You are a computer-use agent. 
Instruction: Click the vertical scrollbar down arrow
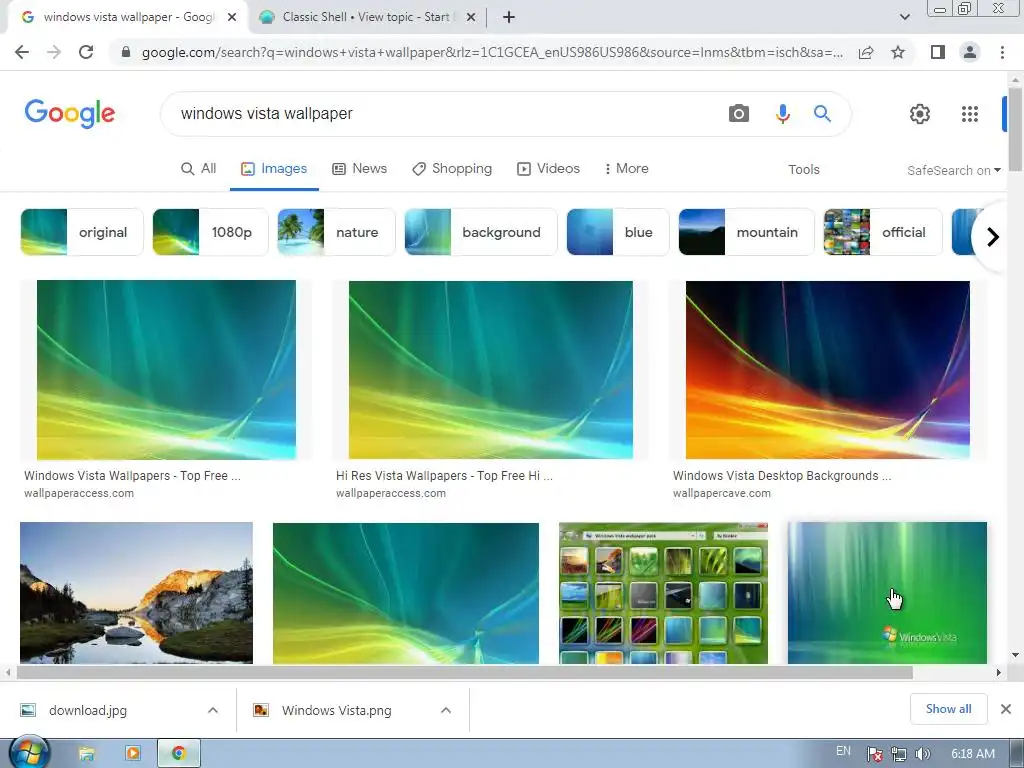coord(1015,654)
